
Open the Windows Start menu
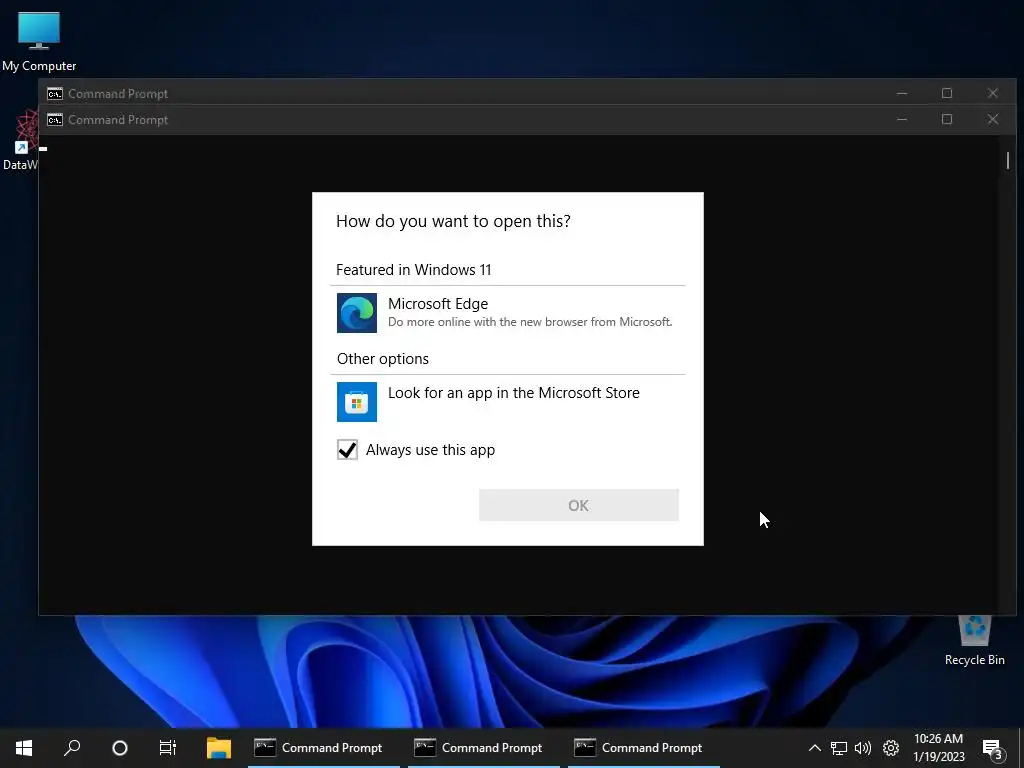coord(24,748)
